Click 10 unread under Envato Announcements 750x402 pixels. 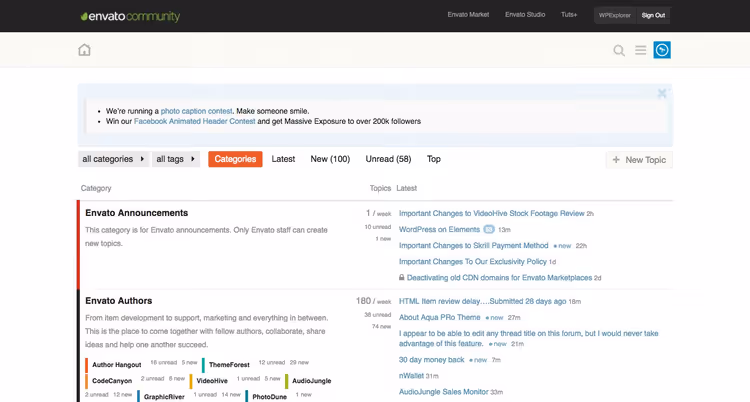click(x=377, y=227)
